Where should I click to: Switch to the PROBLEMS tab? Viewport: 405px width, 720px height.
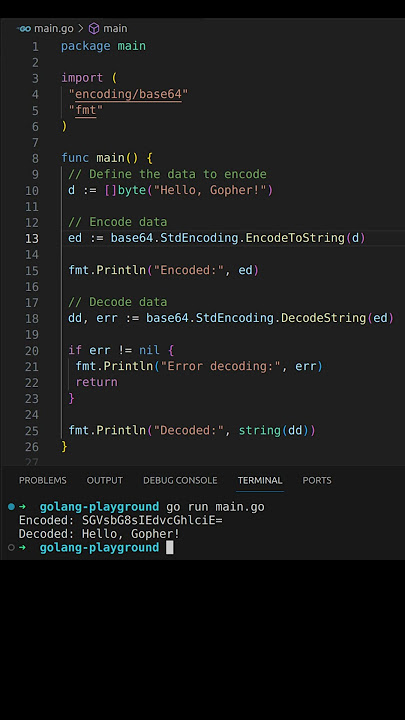43,480
